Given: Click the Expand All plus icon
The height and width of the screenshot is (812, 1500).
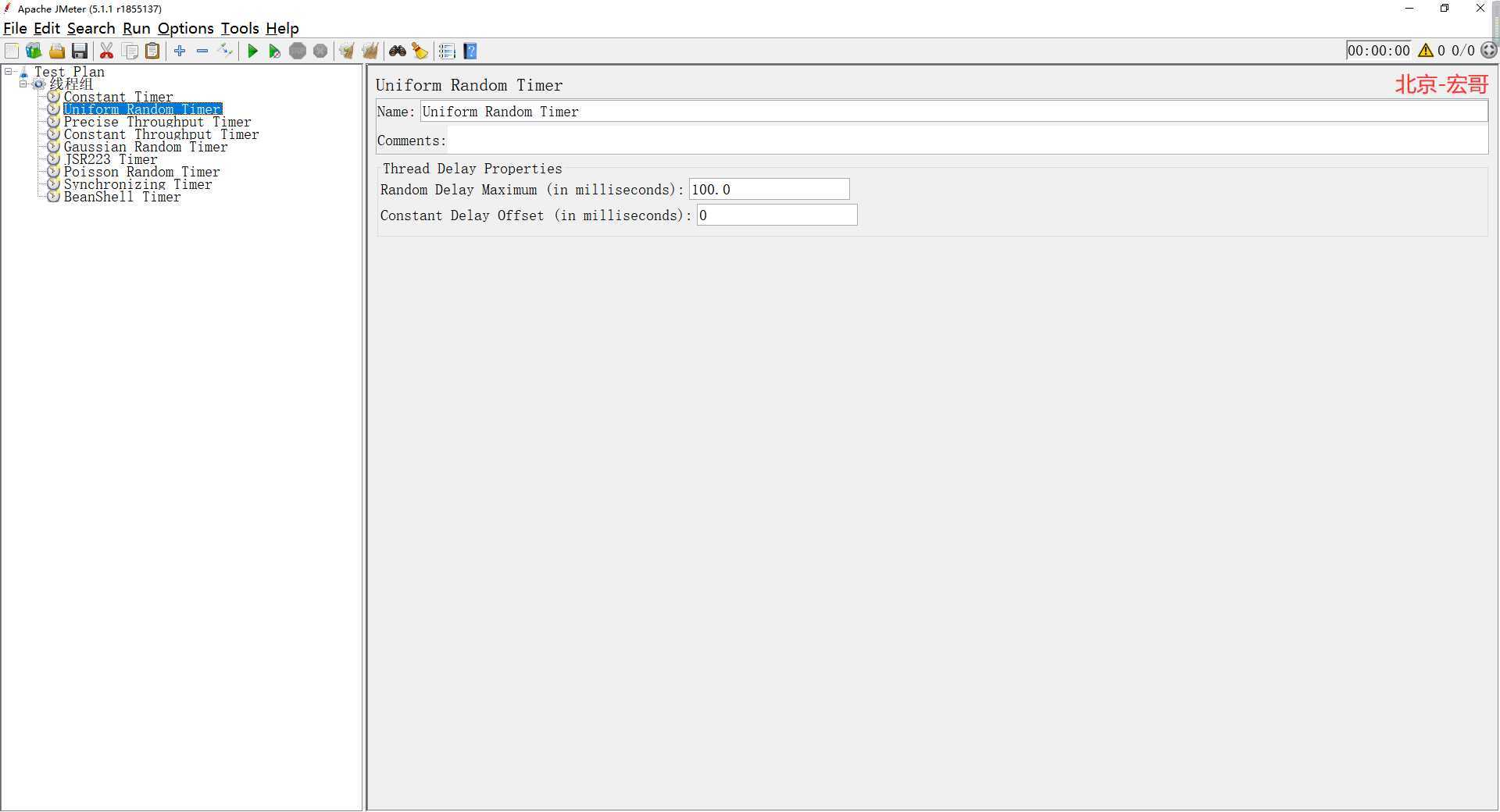Looking at the screenshot, I should pyautogui.click(x=180, y=51).
